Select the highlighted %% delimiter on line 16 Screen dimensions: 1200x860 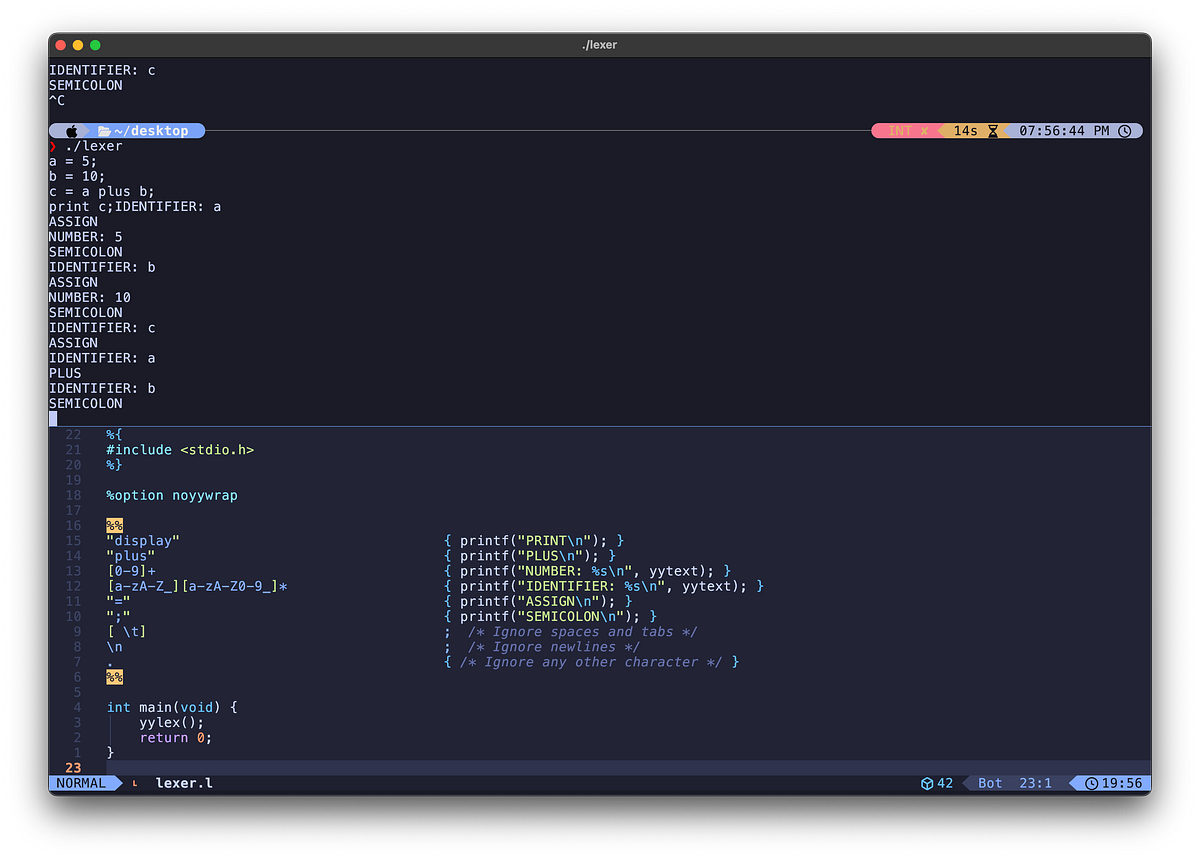tap(113, 525)
